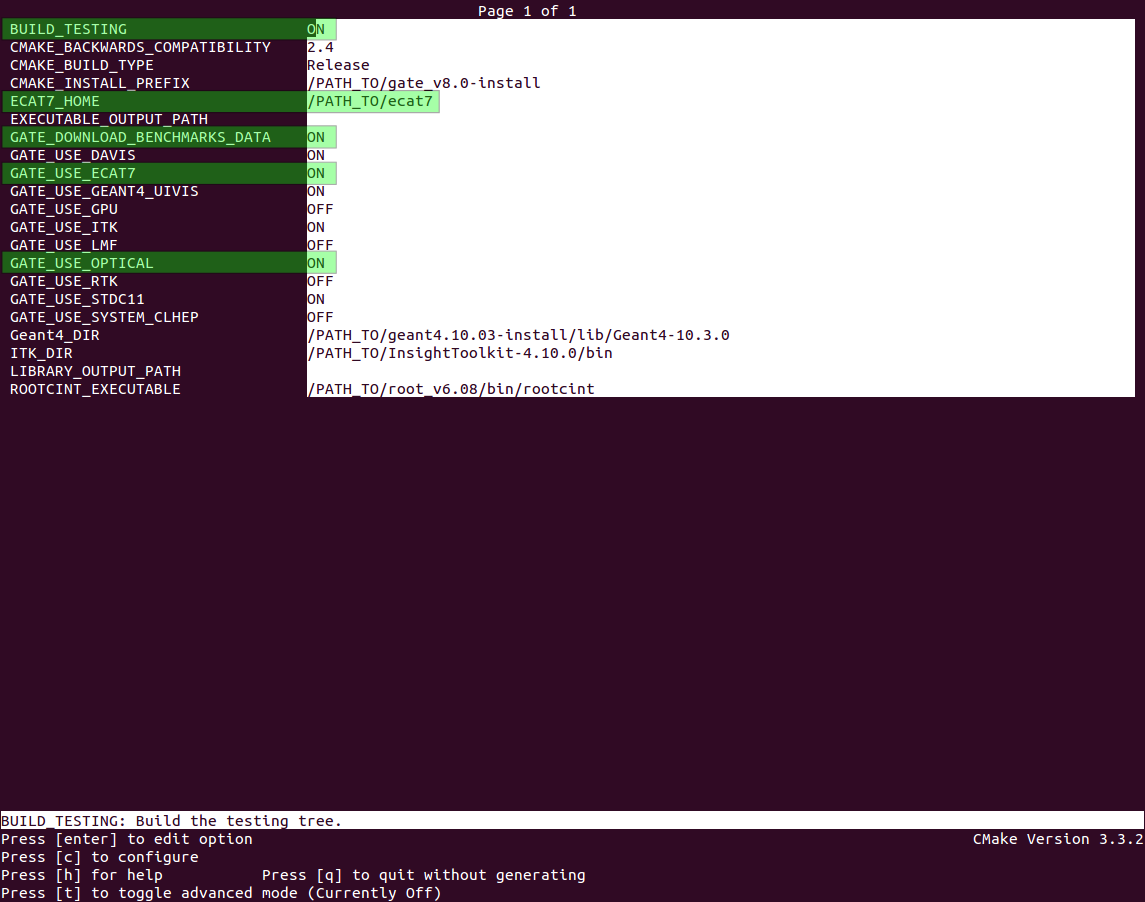This screenshot has height=902, width=1145.
Task: Click the 2.4 backwards compatibility value
Action: (321, 47)
